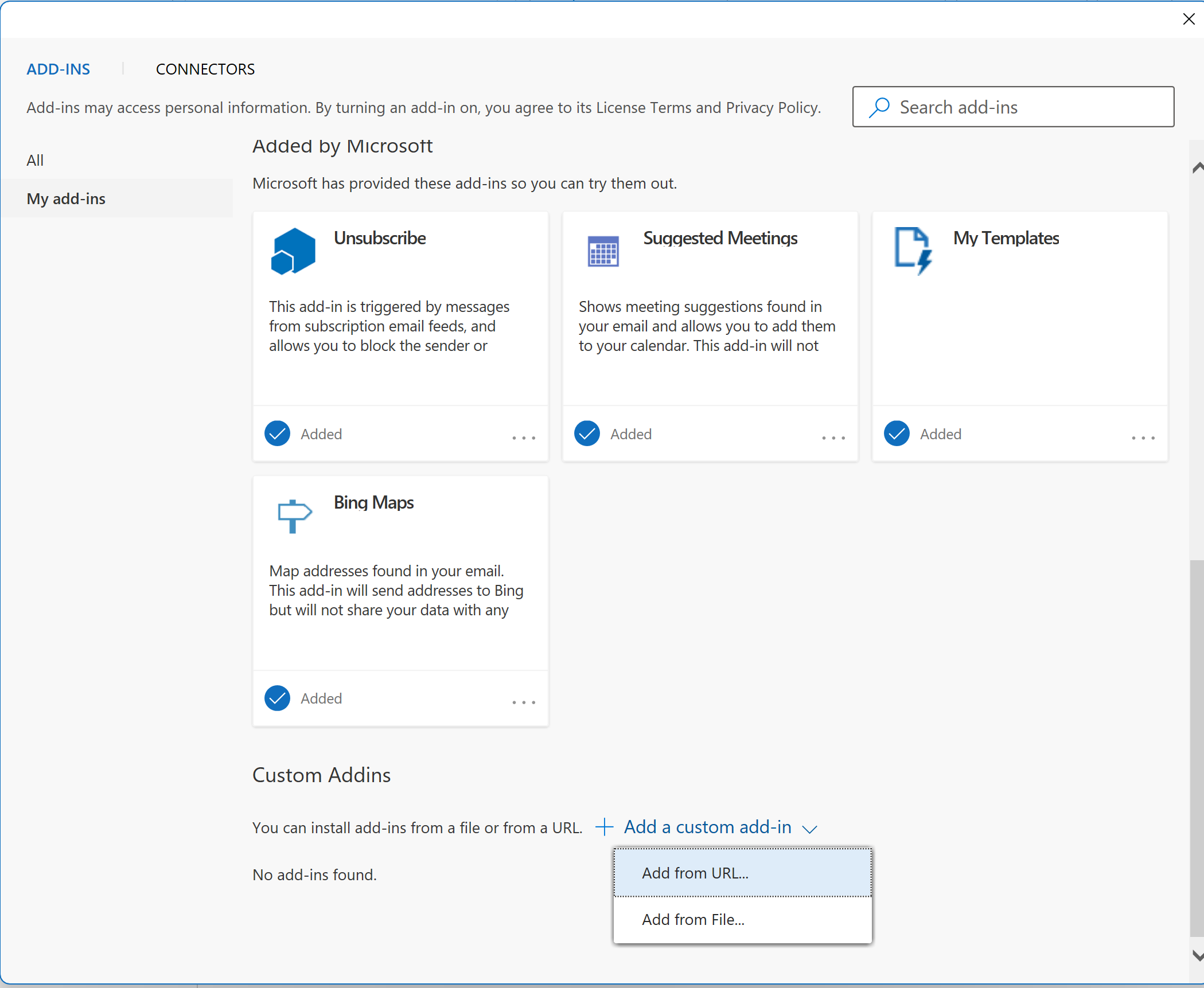Collapse the Add a custom add-in chevron
Screen dimensions: 1204x988
click(809, 829)
